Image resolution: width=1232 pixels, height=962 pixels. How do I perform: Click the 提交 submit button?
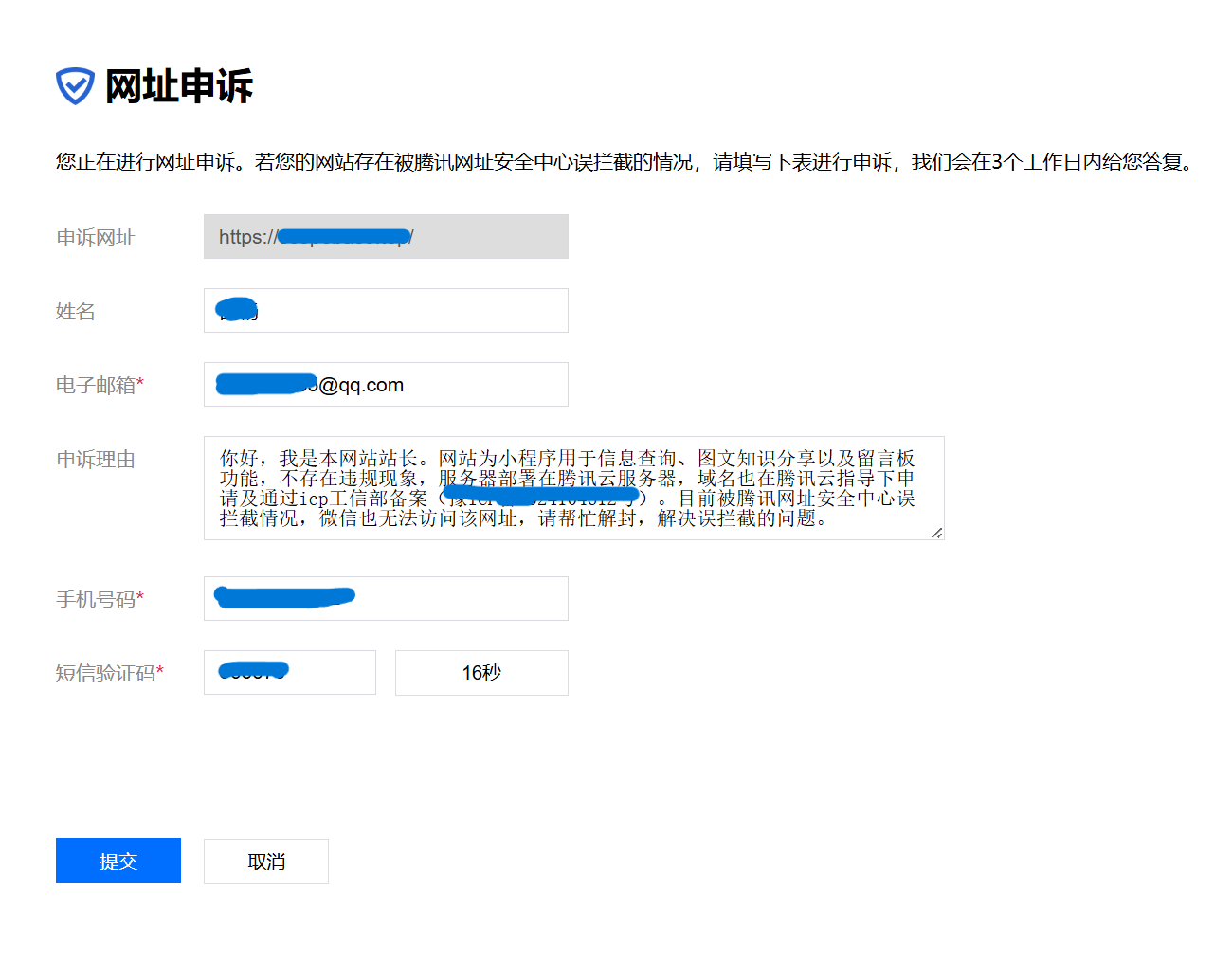click(x=118, y=861)
